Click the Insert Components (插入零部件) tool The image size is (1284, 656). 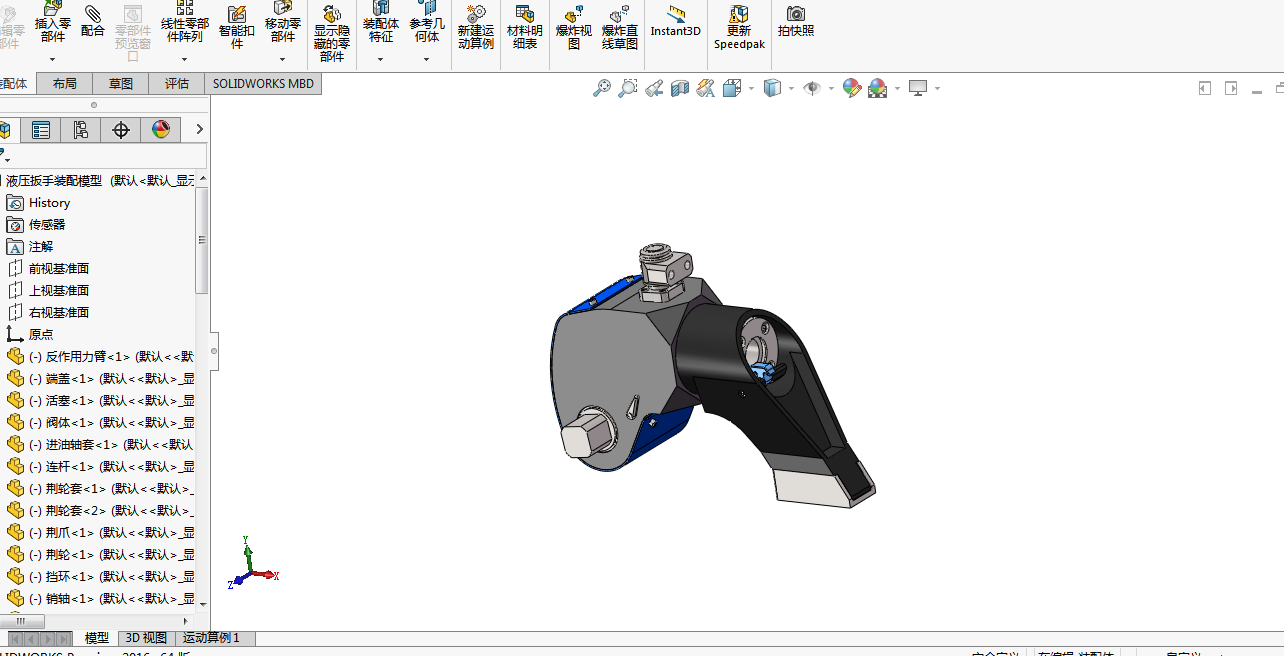pos(53,22)
